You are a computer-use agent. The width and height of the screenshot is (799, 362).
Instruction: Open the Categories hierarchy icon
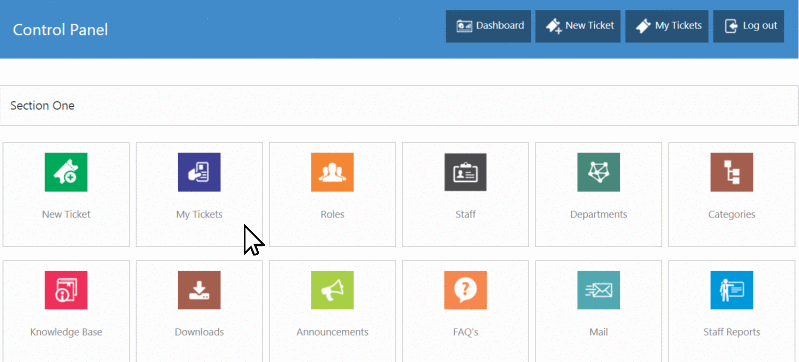[732, 172]
